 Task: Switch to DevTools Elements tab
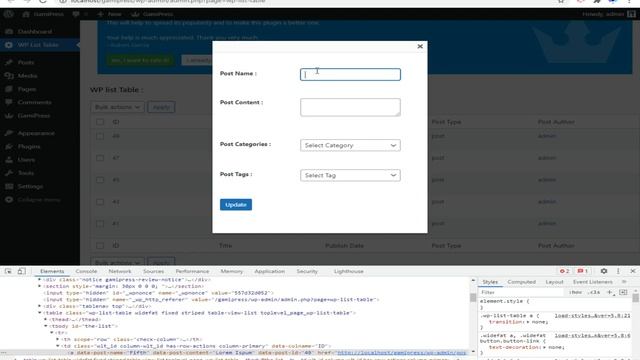coord(52,271)
